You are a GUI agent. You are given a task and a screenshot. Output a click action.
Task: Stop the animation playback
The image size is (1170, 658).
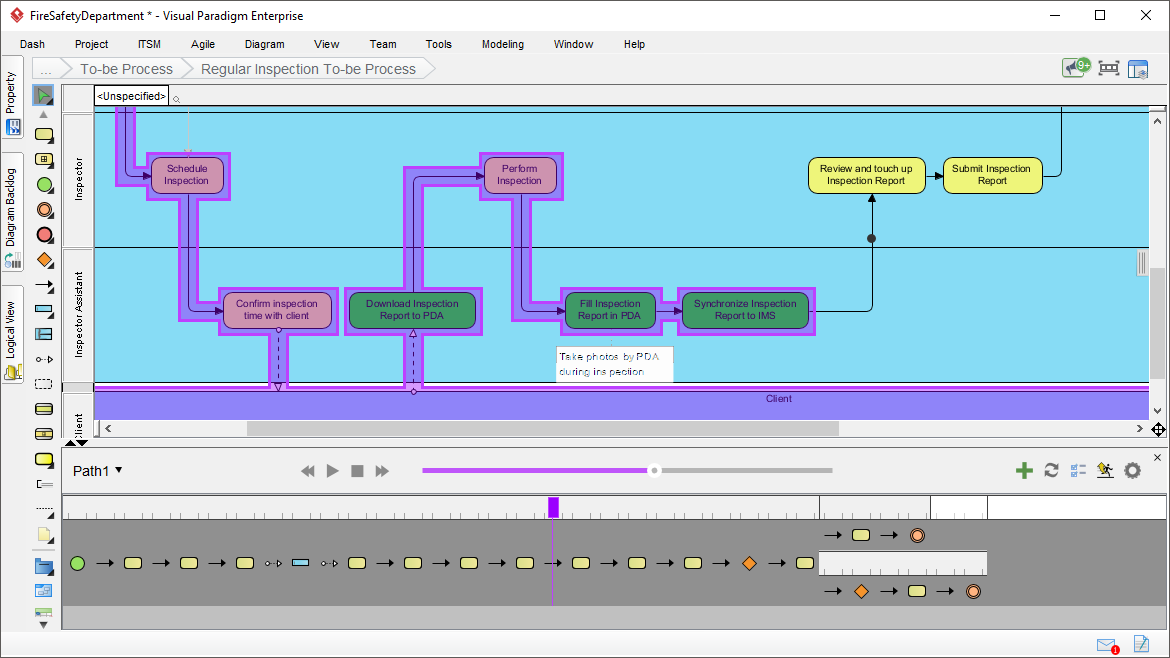pos(357,470)
